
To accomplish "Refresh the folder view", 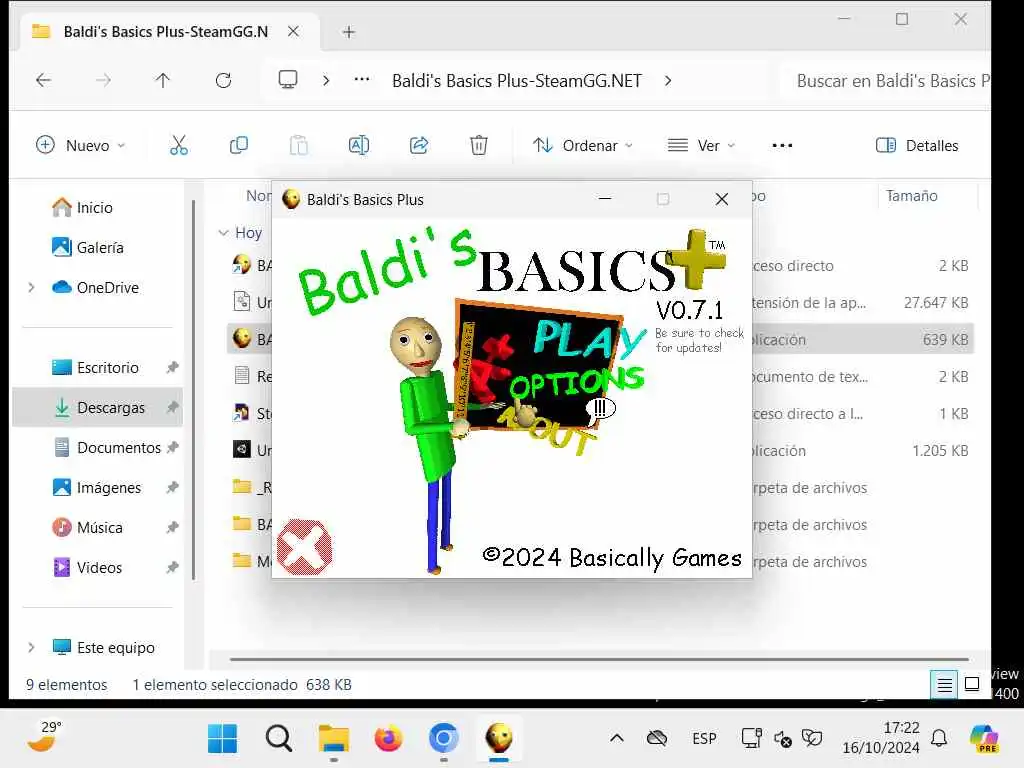I will 223,80.
